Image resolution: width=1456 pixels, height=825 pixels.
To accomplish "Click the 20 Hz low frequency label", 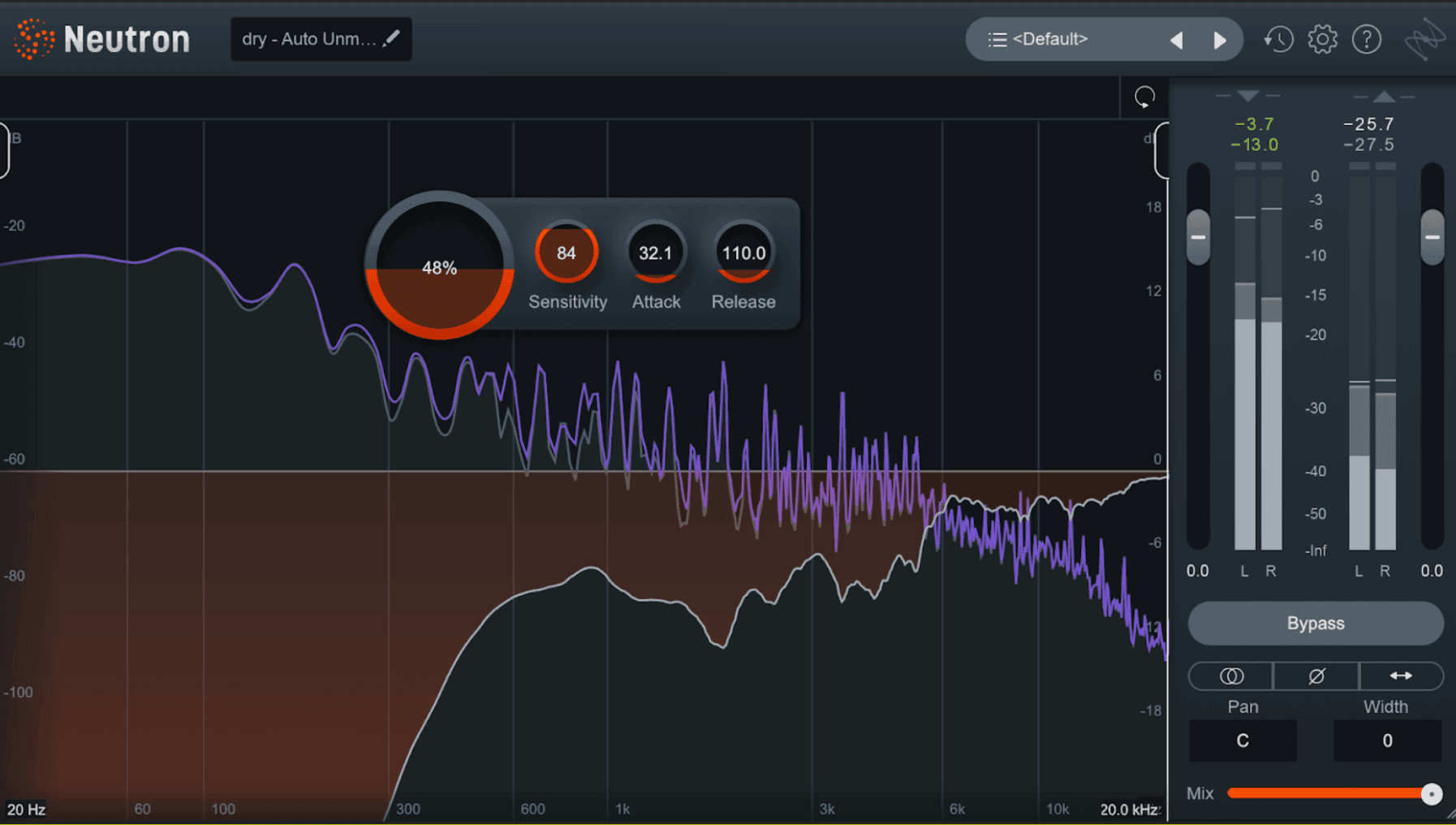I will [26, 810].
